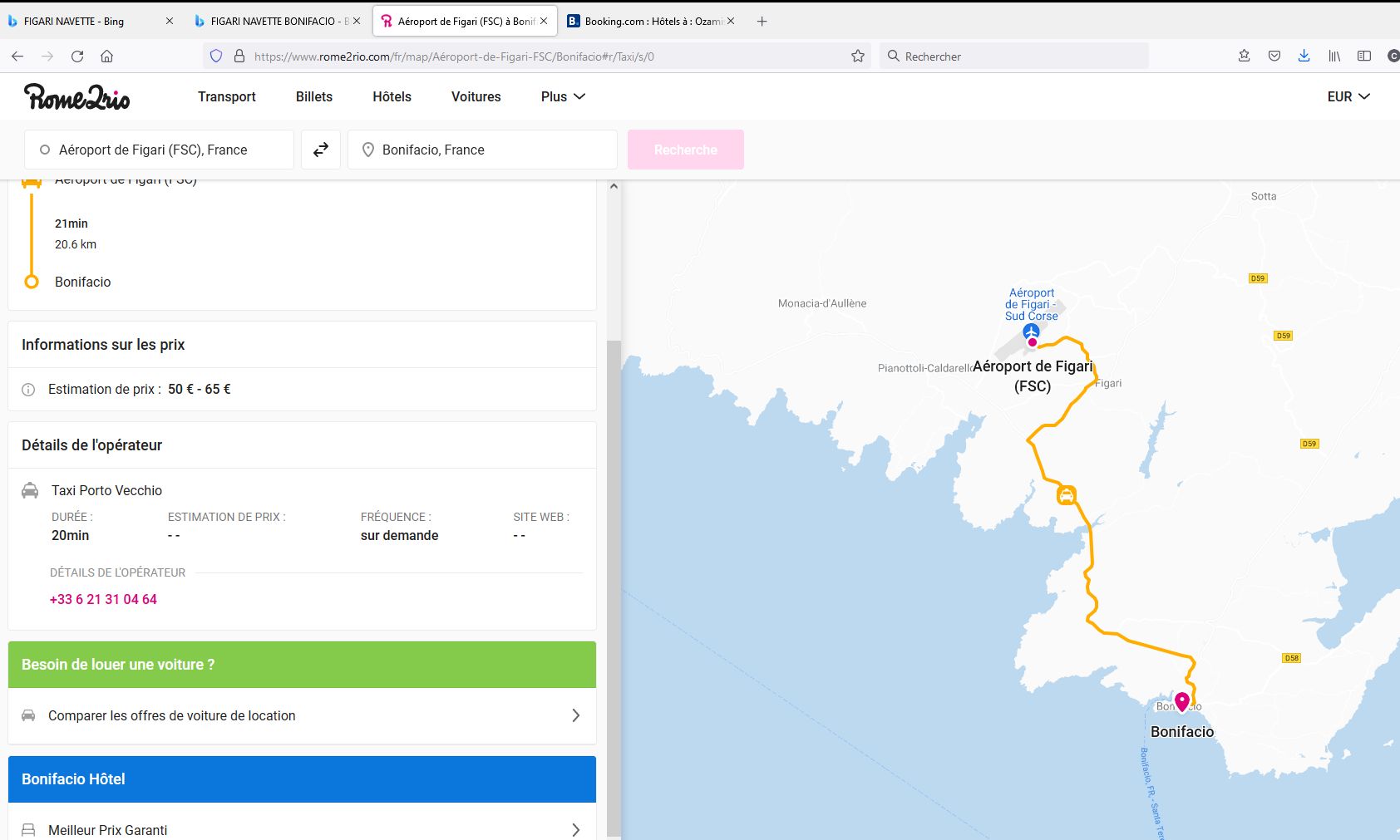Click the Pocket save icon

[x=1274, y=56]
